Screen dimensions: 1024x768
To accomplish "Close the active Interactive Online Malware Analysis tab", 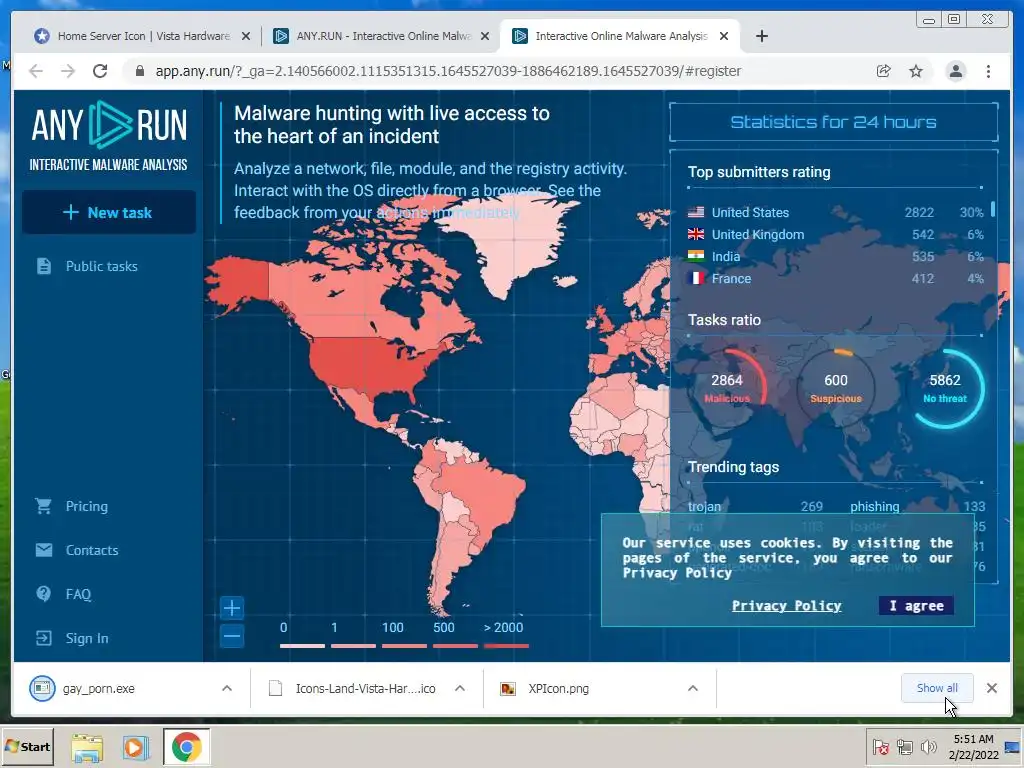I will pyautogui.click(x=724, y=37).
